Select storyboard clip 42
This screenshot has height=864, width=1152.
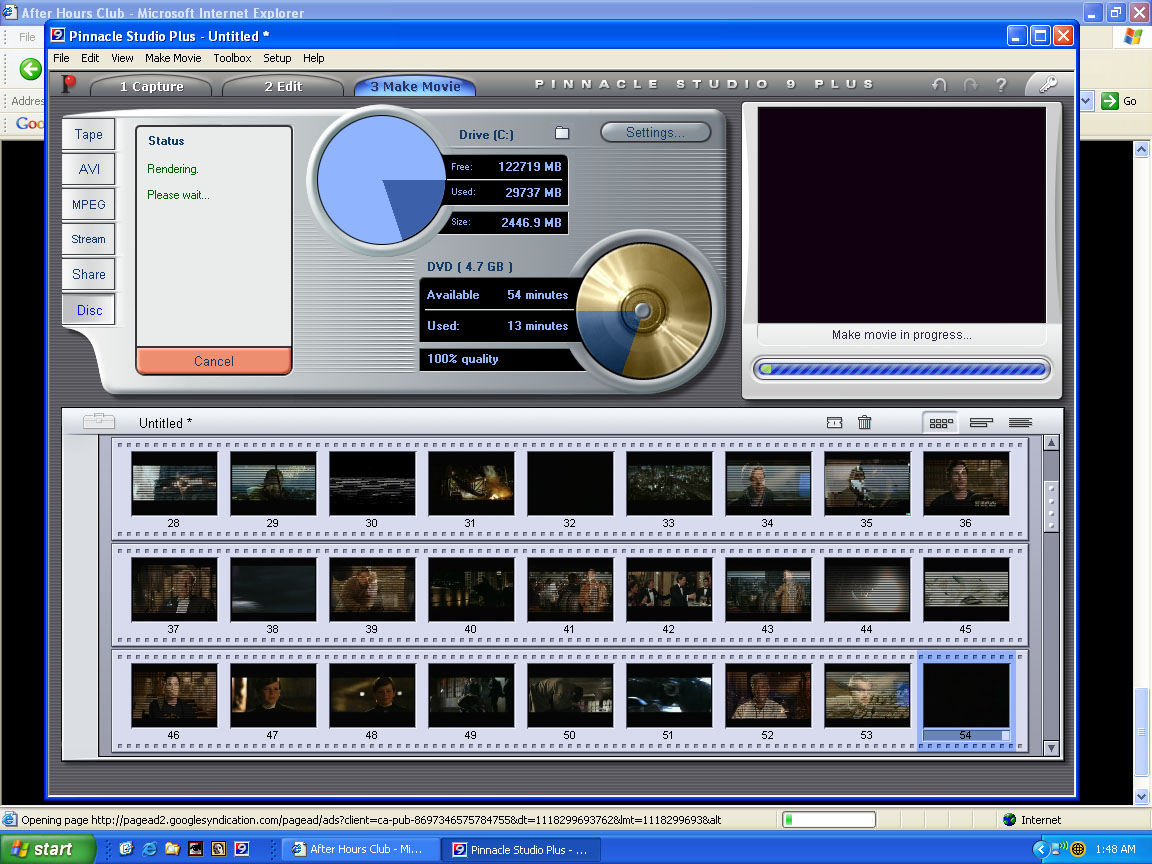point(669,588)
